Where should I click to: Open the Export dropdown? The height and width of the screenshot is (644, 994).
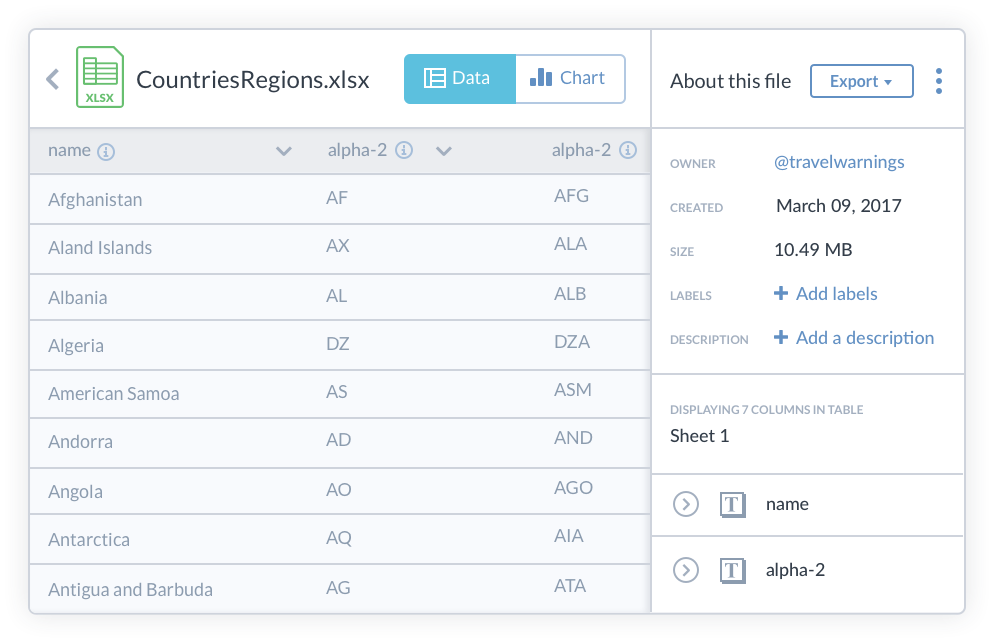point(861,82)
